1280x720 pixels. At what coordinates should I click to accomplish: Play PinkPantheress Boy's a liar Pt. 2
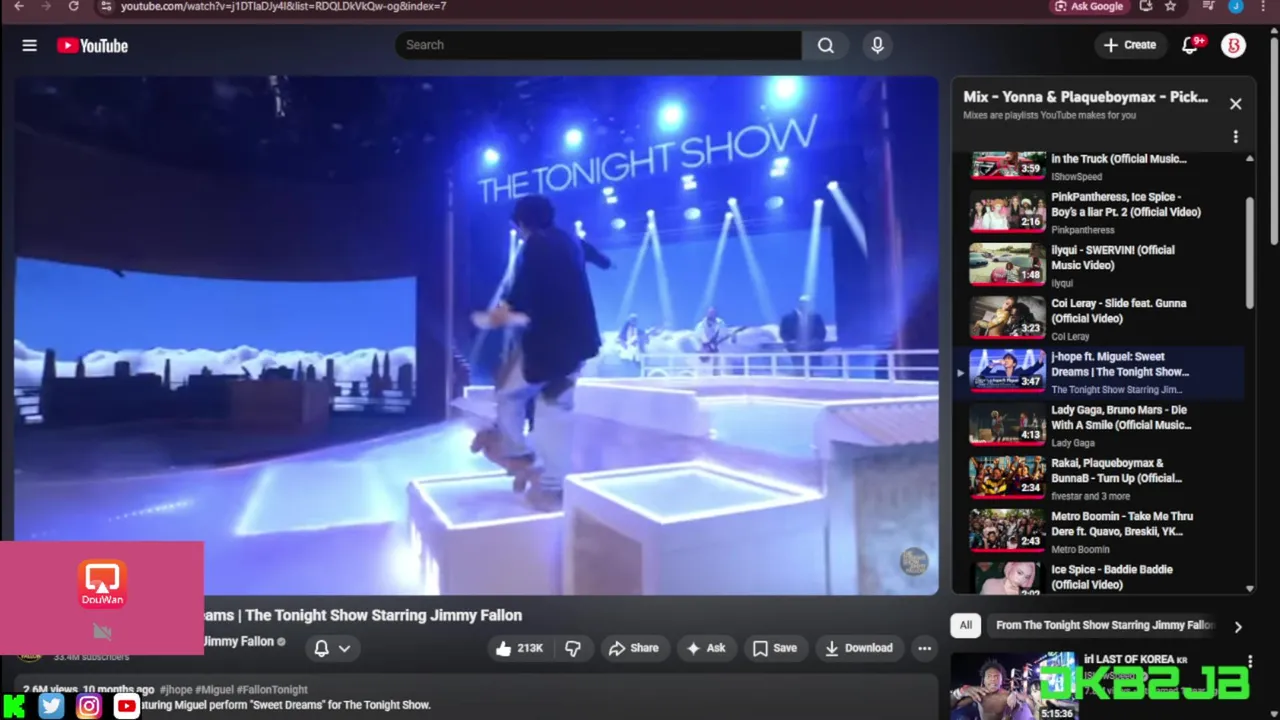[1105, 212]
